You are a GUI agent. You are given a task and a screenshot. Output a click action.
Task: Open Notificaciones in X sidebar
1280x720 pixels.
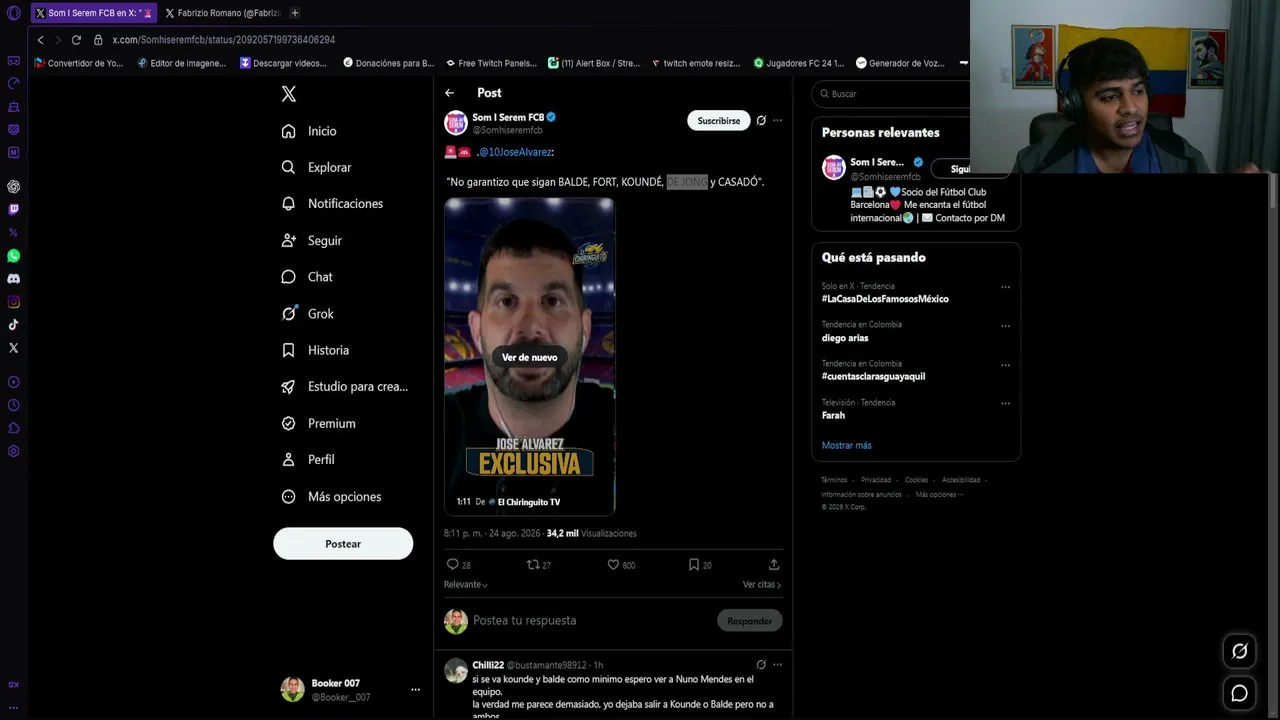(332, 203)
